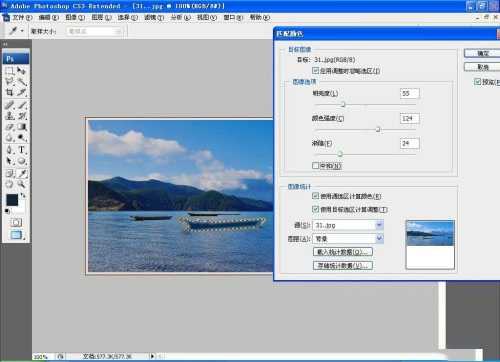Click the 颜色强度 color intensity slider handle
Image resolution: width=500 pixels, height=362 pixels.
click(378, 129)
